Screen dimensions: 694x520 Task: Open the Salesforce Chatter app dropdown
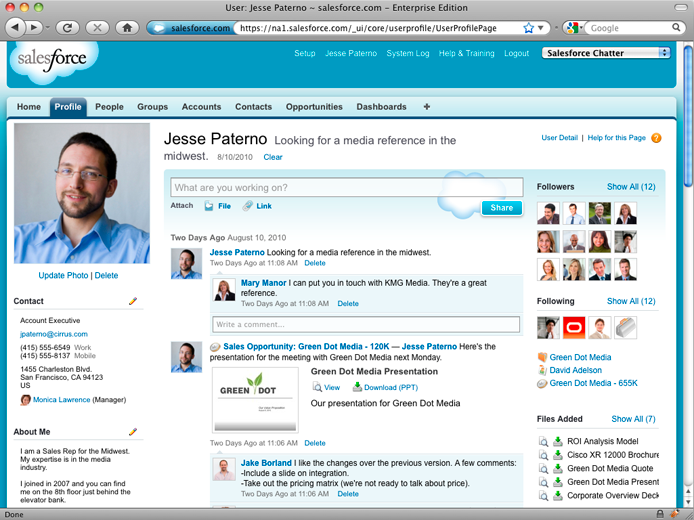click(x=606, y=53)
